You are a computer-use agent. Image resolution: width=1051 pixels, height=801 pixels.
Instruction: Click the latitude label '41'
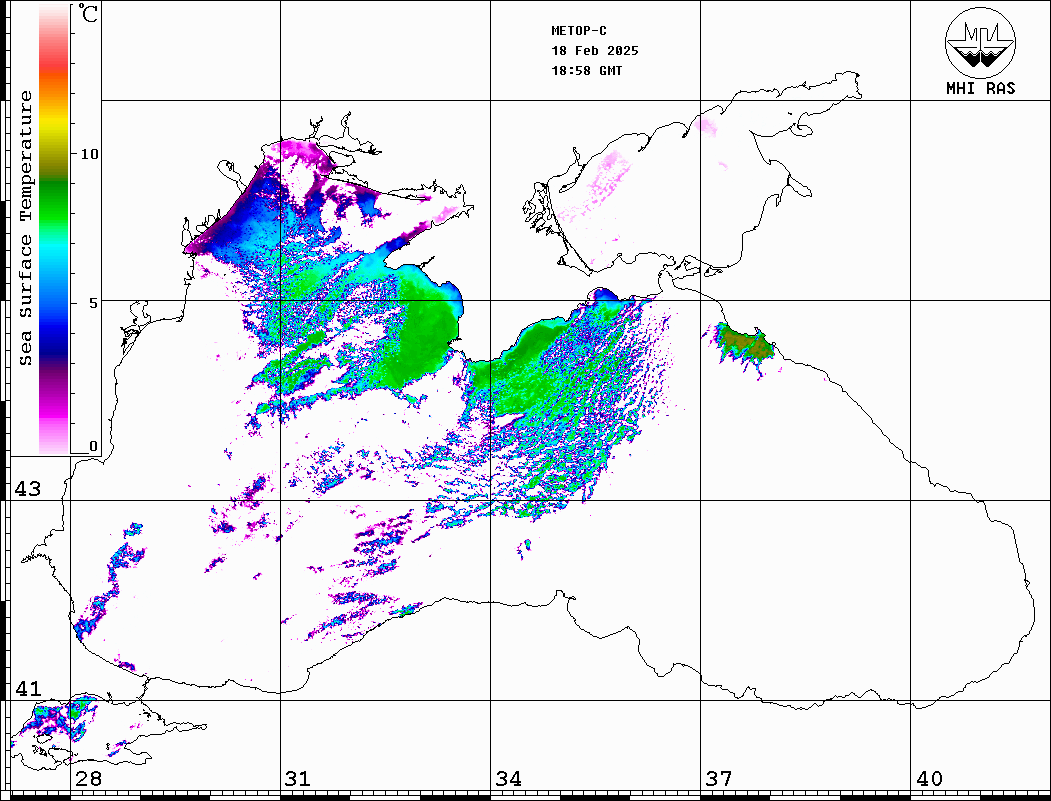pos(28,689)
